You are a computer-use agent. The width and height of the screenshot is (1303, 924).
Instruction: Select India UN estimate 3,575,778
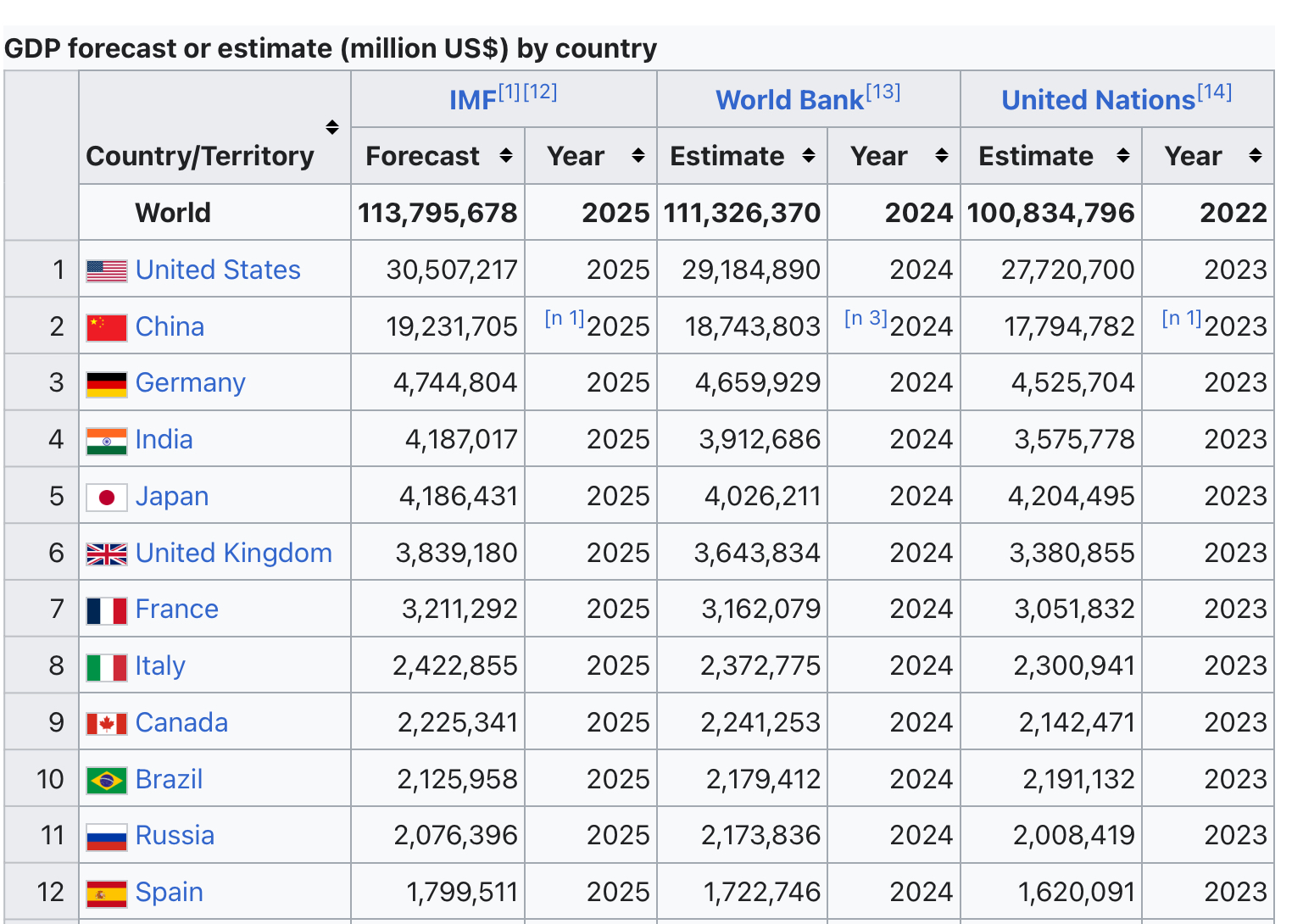point(1074,439)
